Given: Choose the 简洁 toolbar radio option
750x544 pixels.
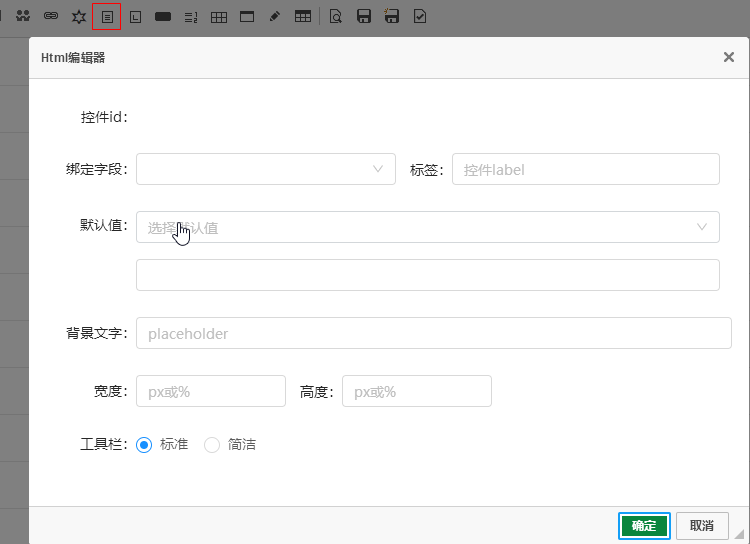Looking at the screenshot, I should tap(212, 445).
